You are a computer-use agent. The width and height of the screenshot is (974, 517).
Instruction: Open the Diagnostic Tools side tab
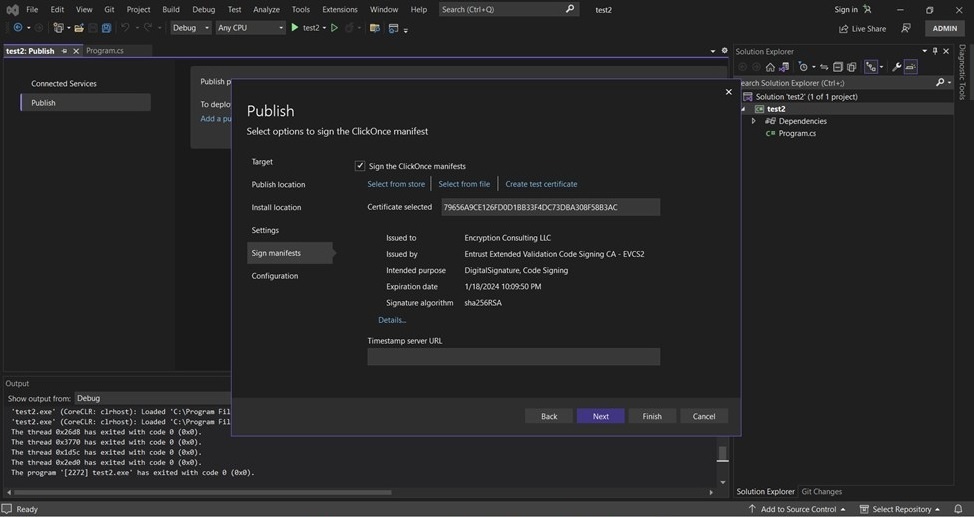[x=962, y=72]
